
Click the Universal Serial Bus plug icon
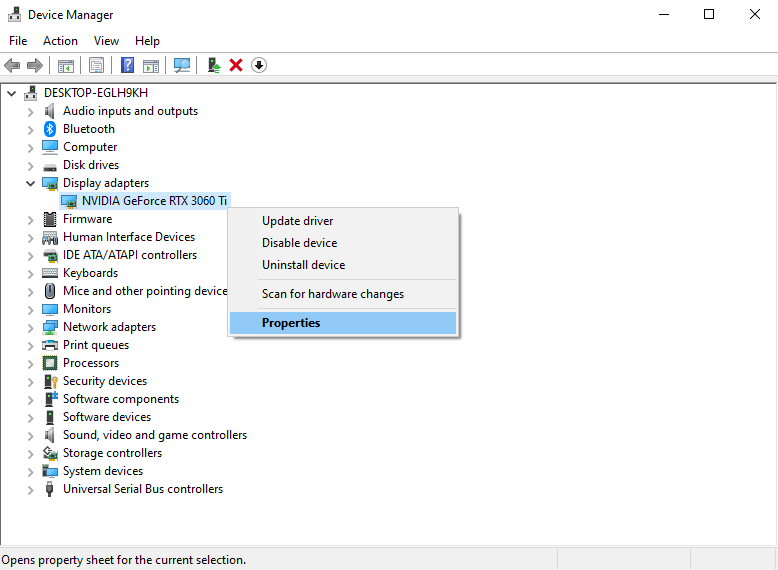pos(49,489)
